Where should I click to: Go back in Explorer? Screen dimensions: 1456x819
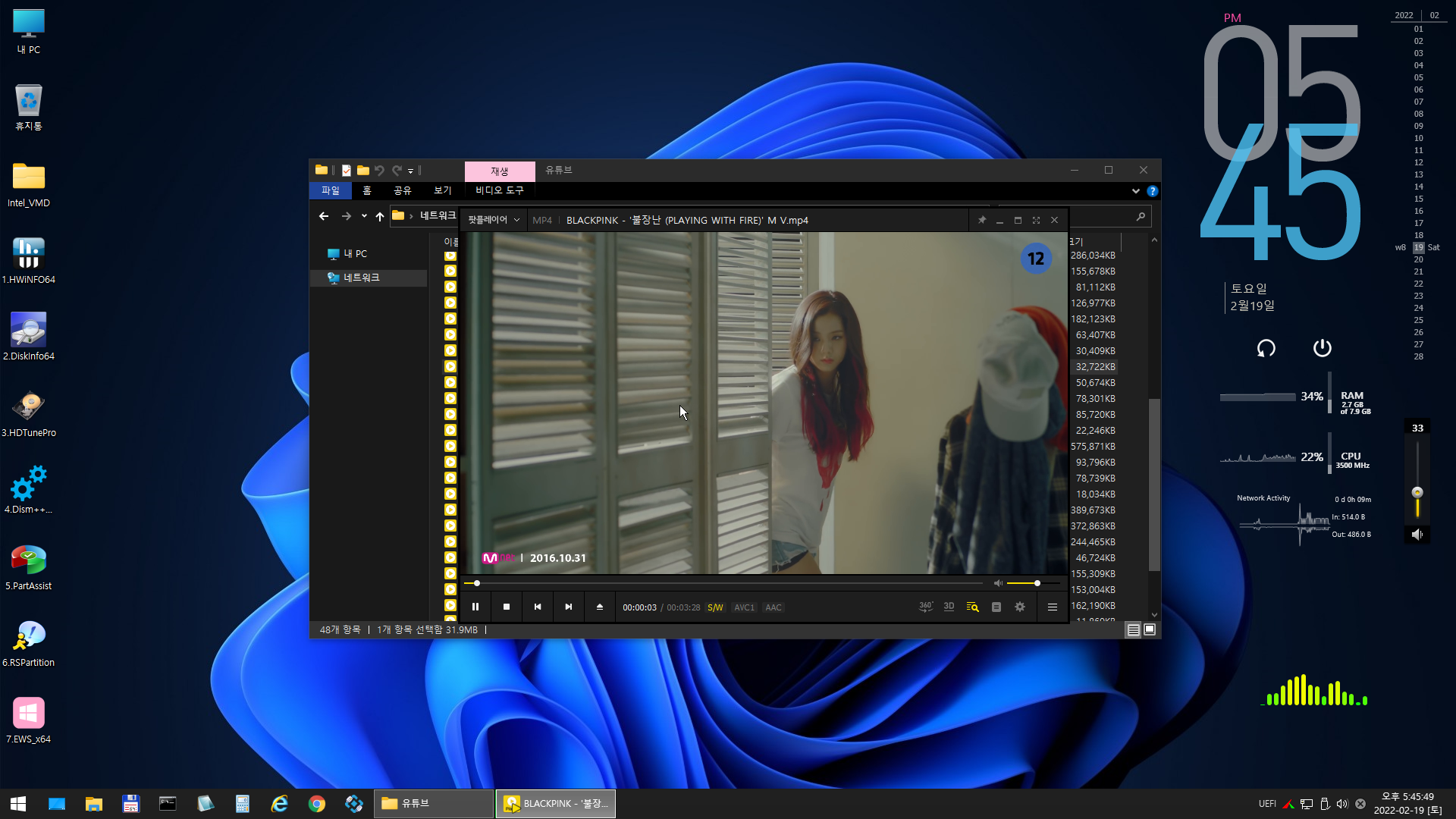click(x=324, y=216)
